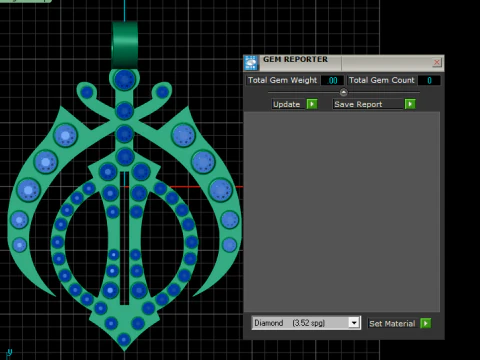Click the Total Gem Weight label
This screenshot has width=480, height=360.
[283, 80]
